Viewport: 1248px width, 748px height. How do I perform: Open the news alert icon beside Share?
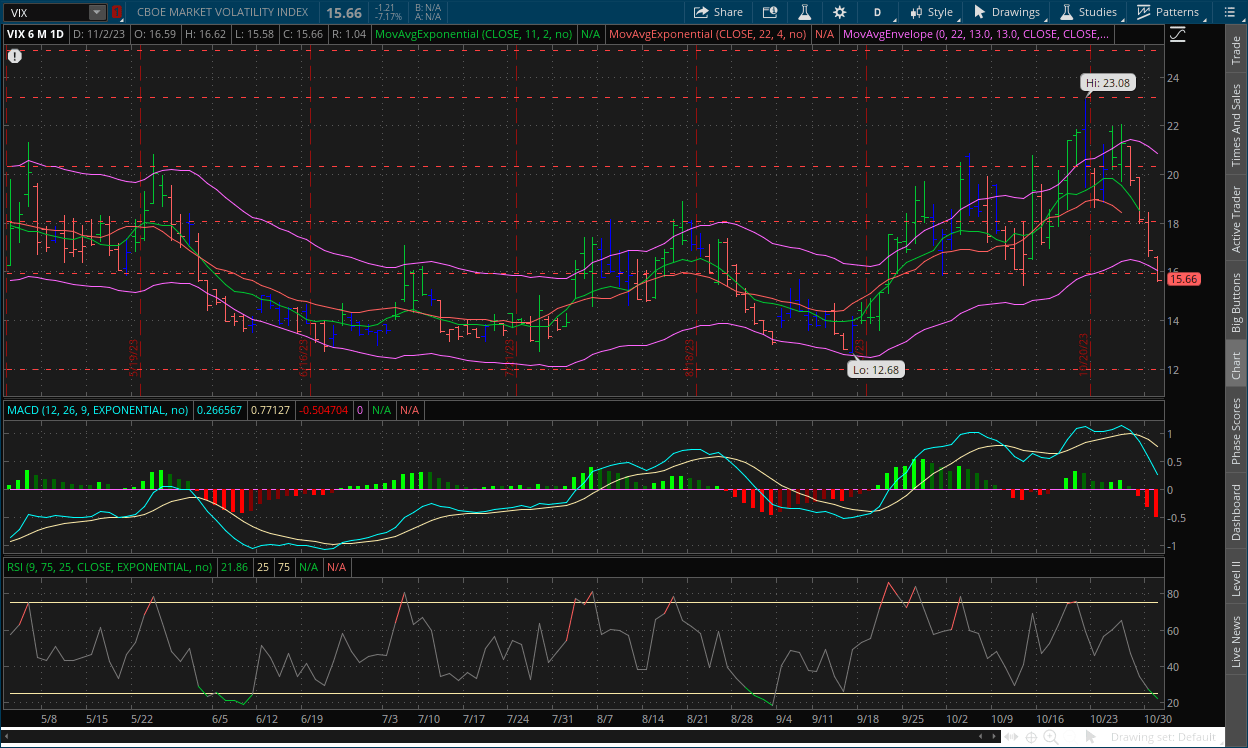pos(769,12)
